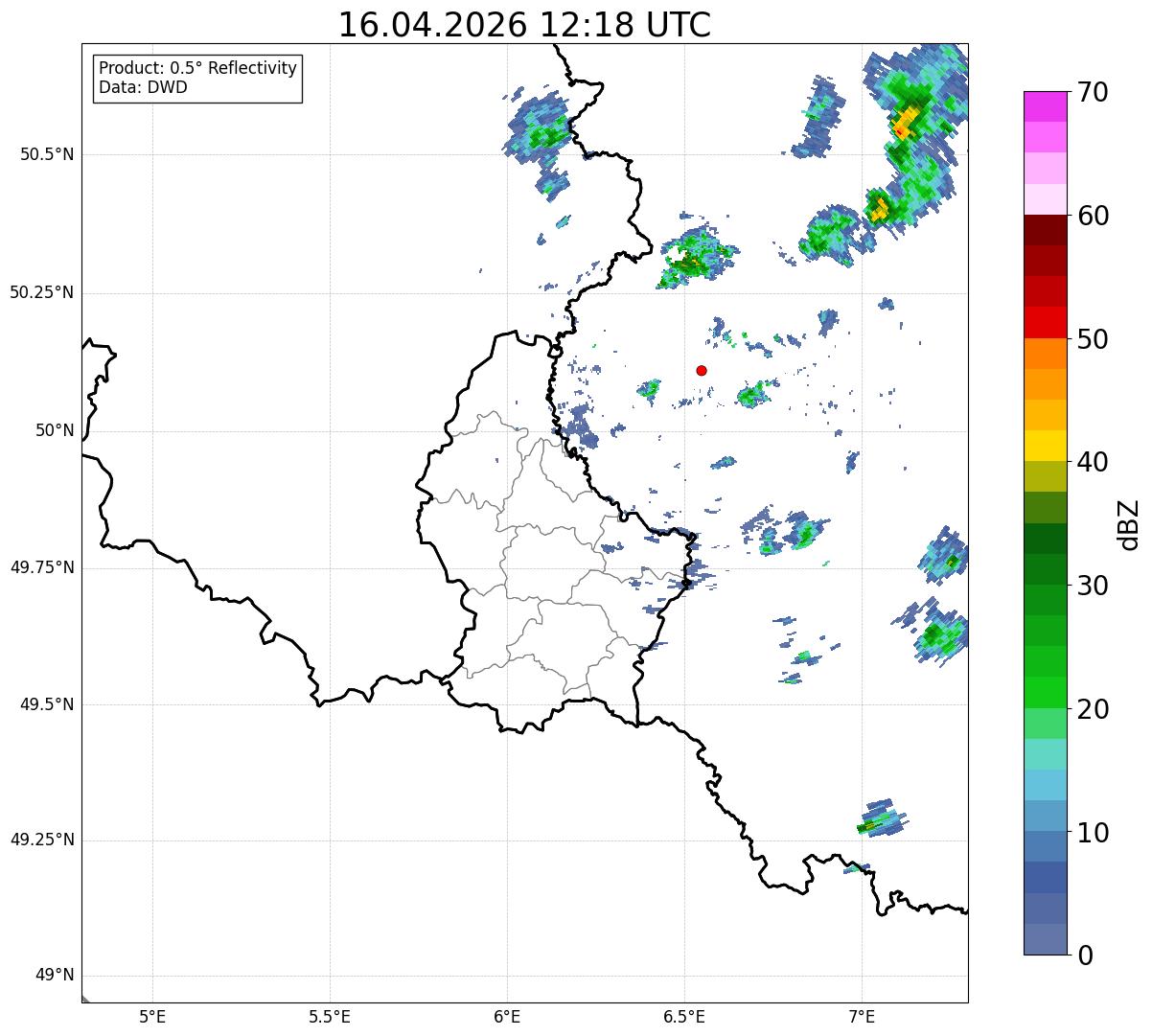
Task: Select the Product: 0.5° Reflectivity info box
Action: [197, 79]
